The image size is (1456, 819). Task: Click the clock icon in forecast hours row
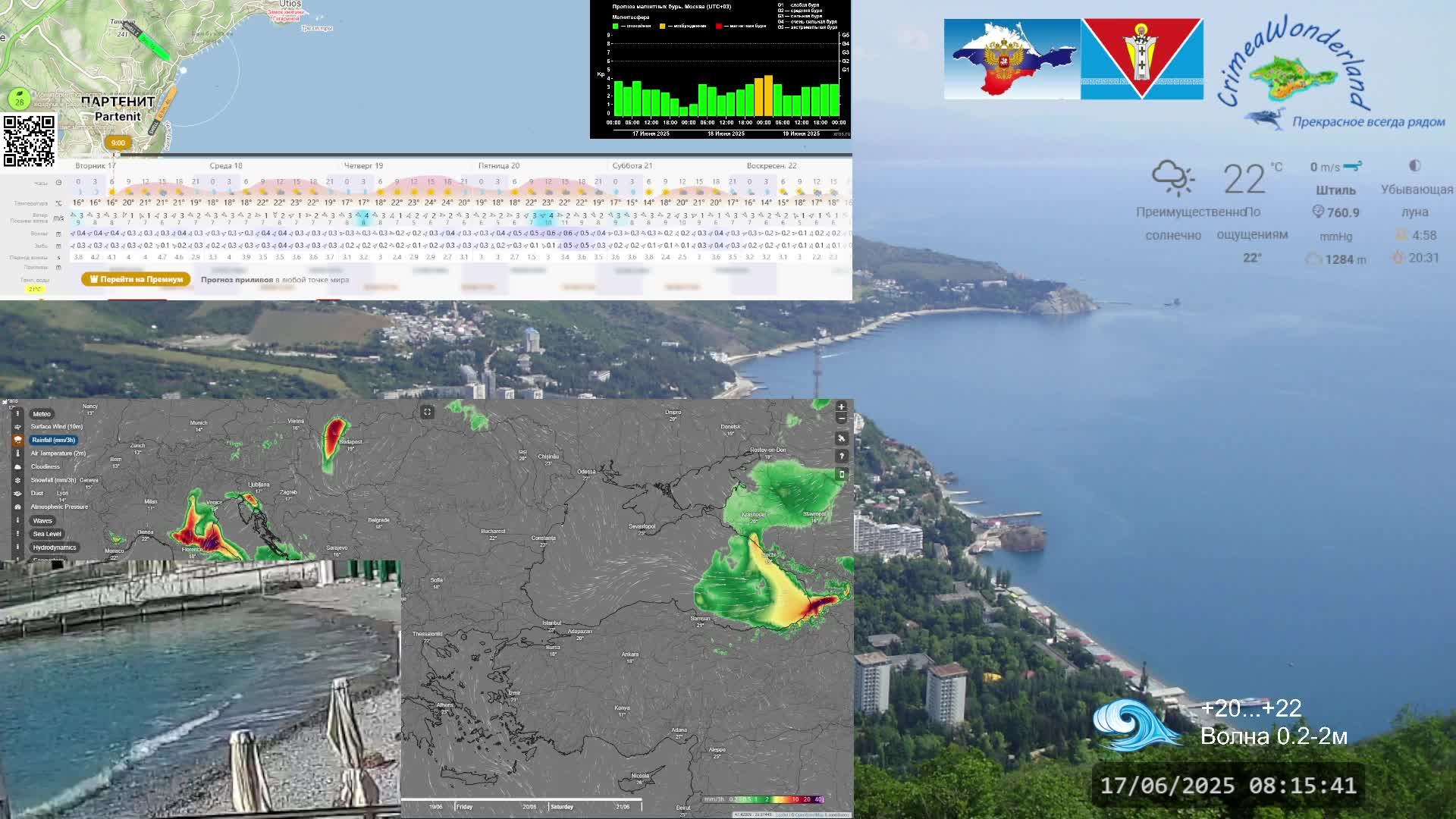[x=58, y=182]
